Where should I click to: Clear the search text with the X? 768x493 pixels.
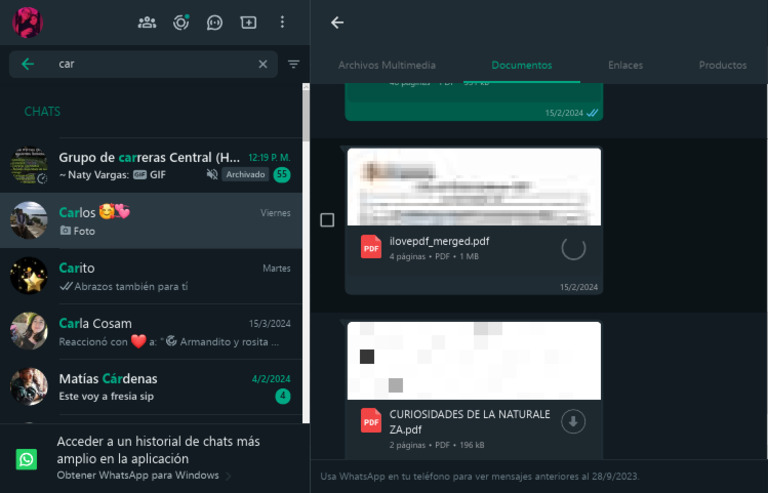[263, 64]
